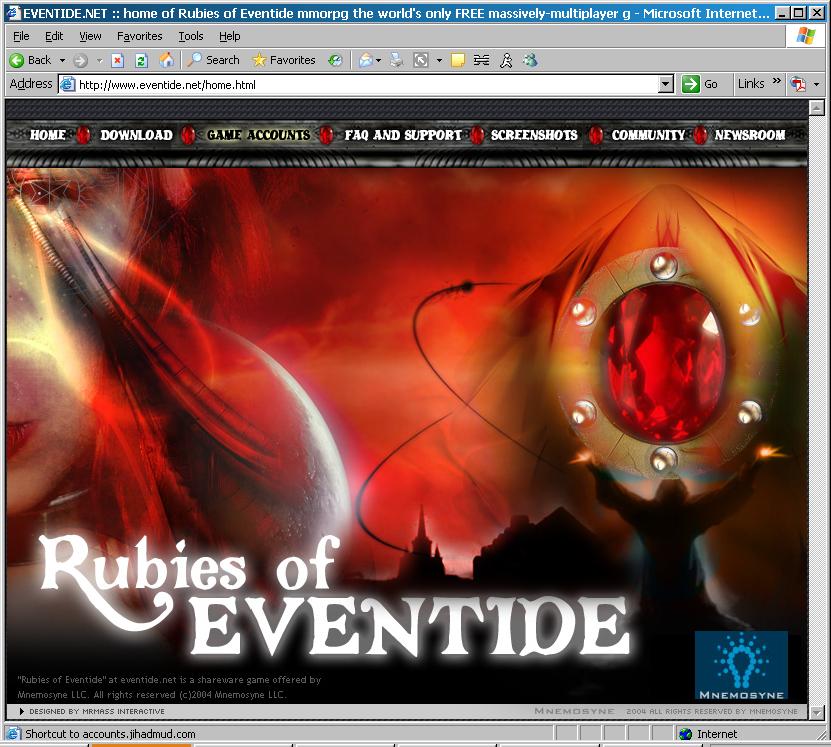Viewport: 831px width, 747px height.
Task: Expand the address bar dropdown arrow
Action: (666, 84)
